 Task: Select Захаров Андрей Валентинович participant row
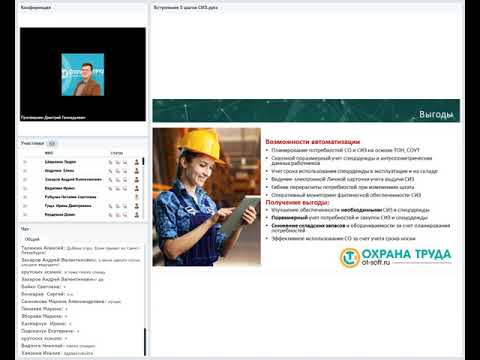82,180
